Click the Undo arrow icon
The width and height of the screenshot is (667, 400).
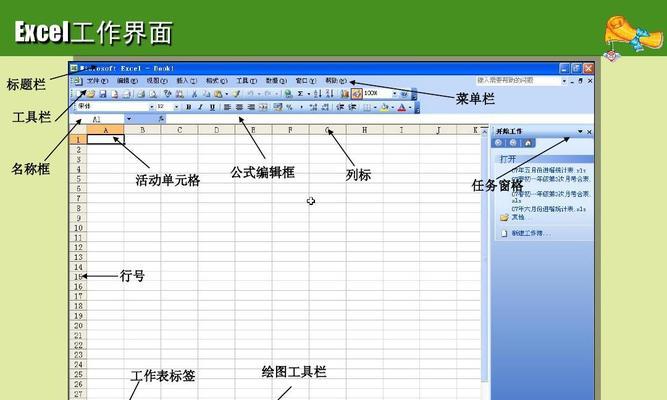[251, 94]
